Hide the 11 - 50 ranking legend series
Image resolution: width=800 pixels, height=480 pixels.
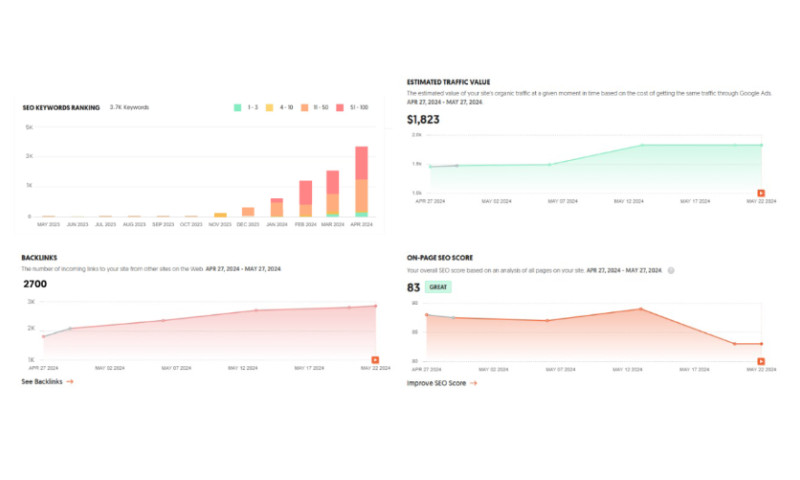[314, 107]
